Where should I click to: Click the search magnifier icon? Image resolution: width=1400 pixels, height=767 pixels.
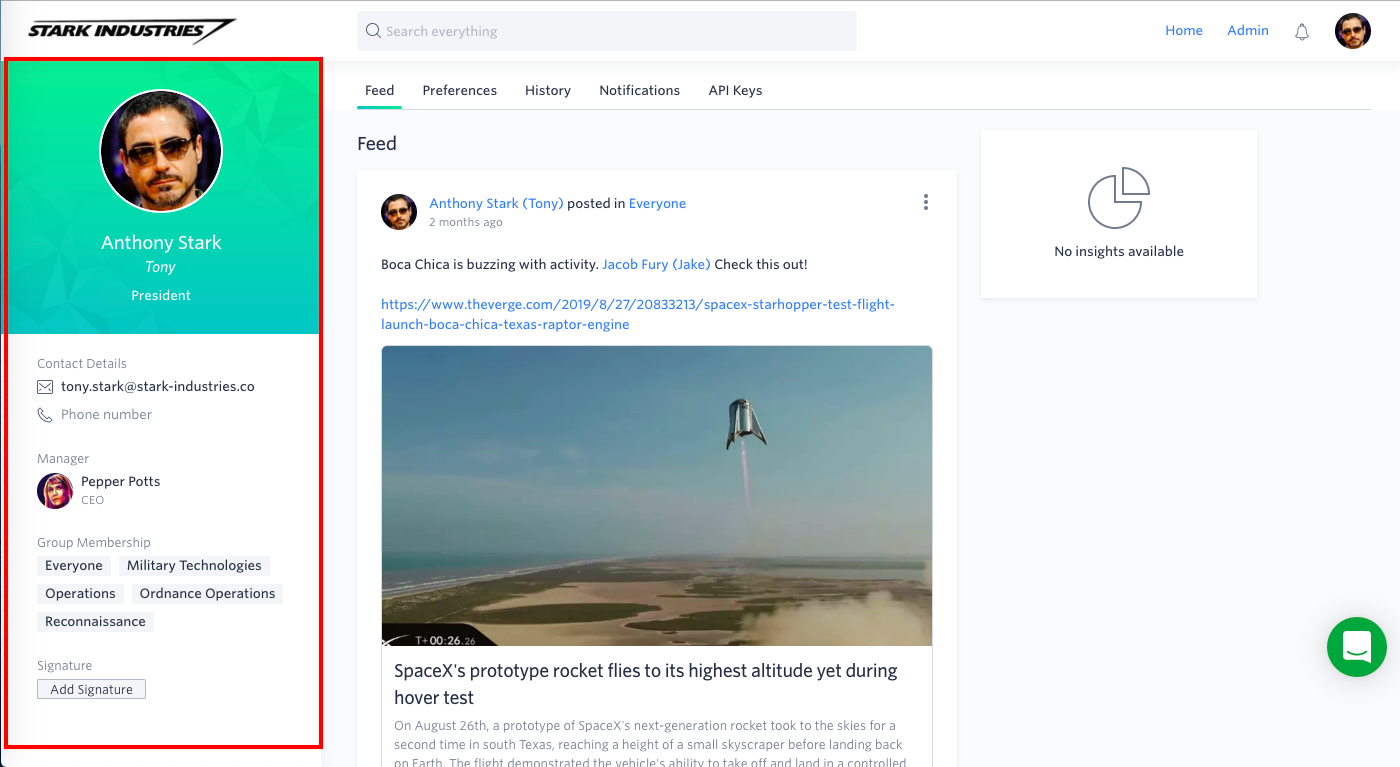click(373, 31)
